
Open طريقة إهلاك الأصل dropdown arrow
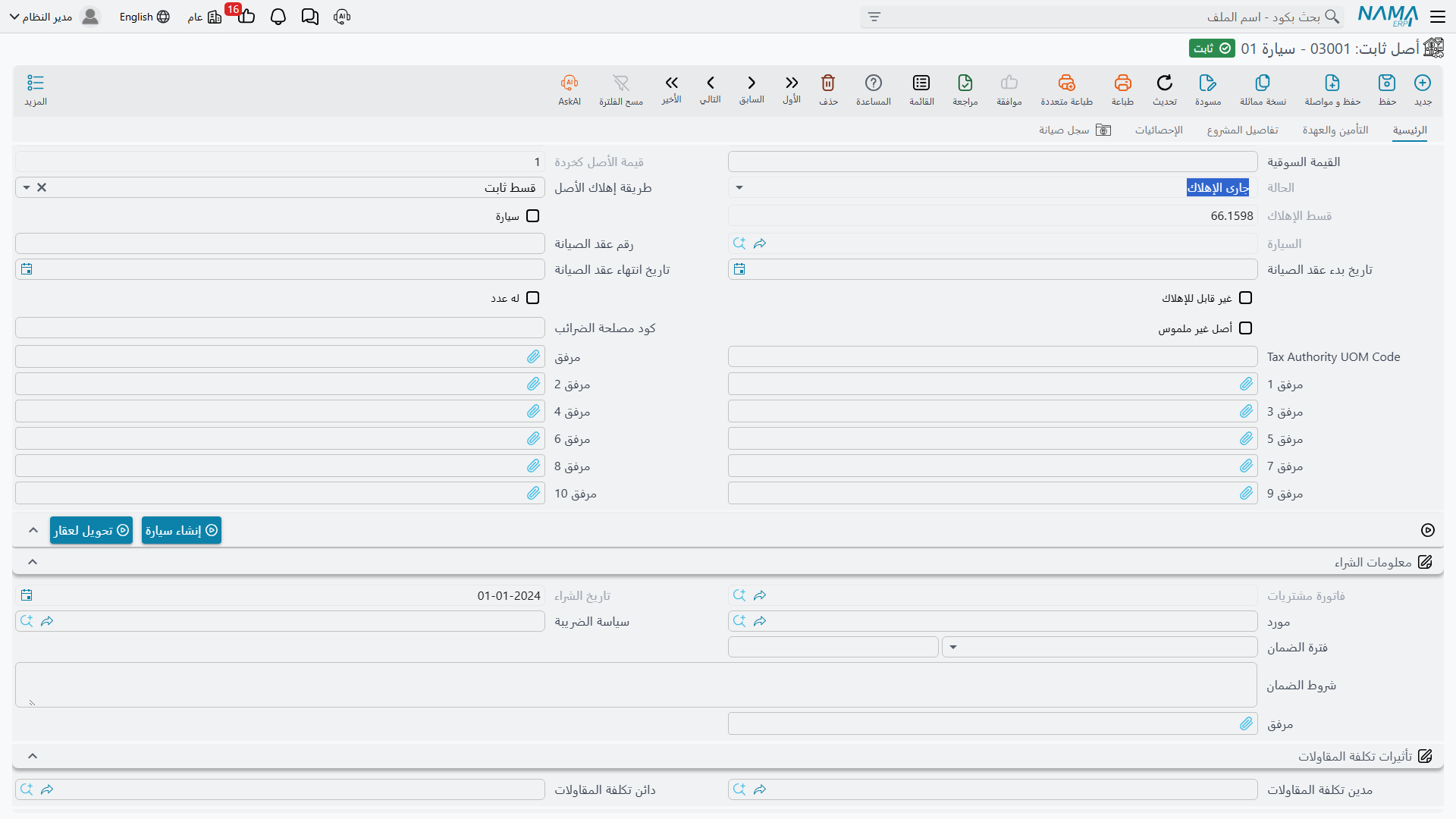(x=27, y=188)
